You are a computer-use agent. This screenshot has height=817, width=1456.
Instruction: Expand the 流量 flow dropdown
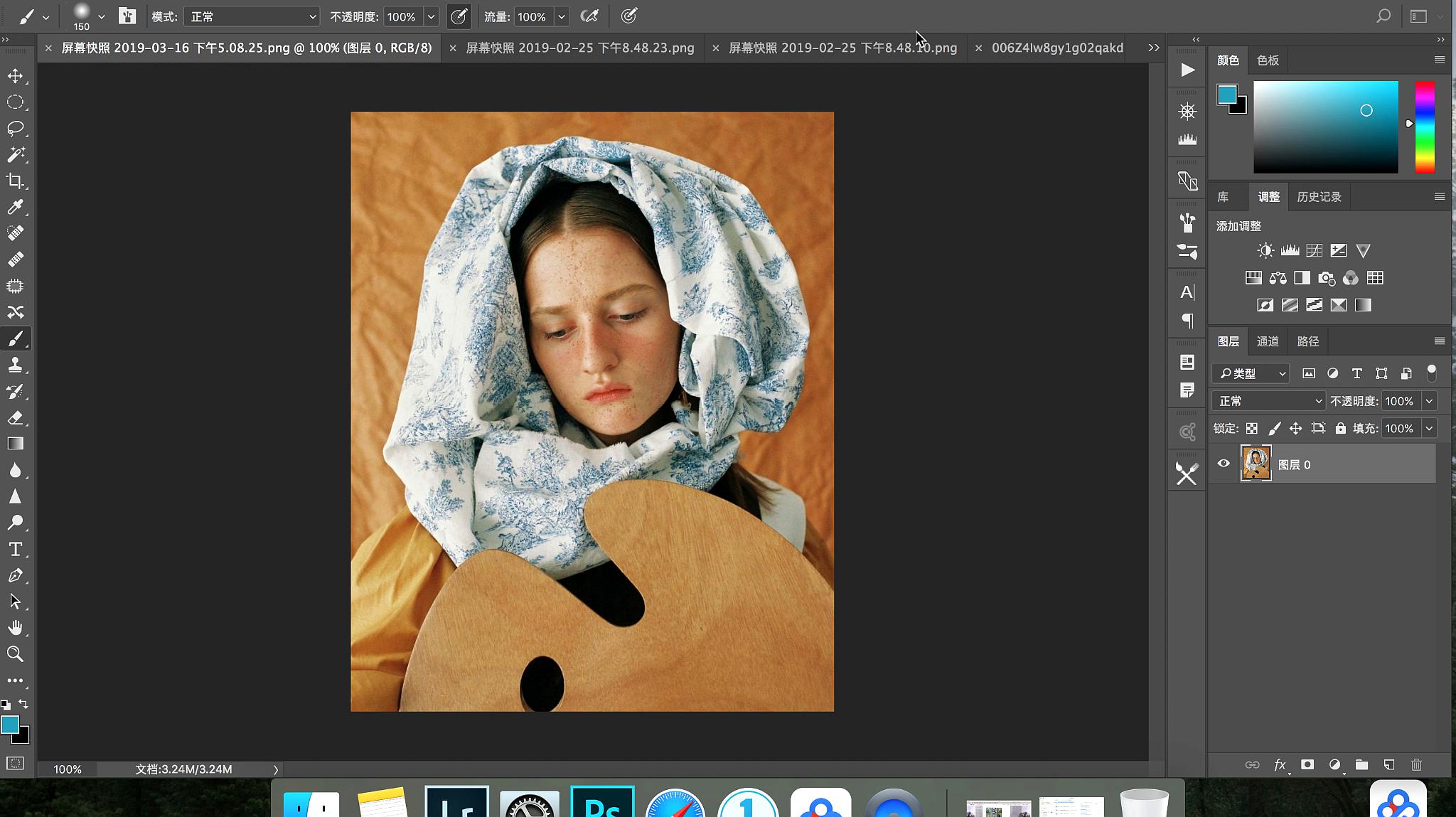pos(561,16)
